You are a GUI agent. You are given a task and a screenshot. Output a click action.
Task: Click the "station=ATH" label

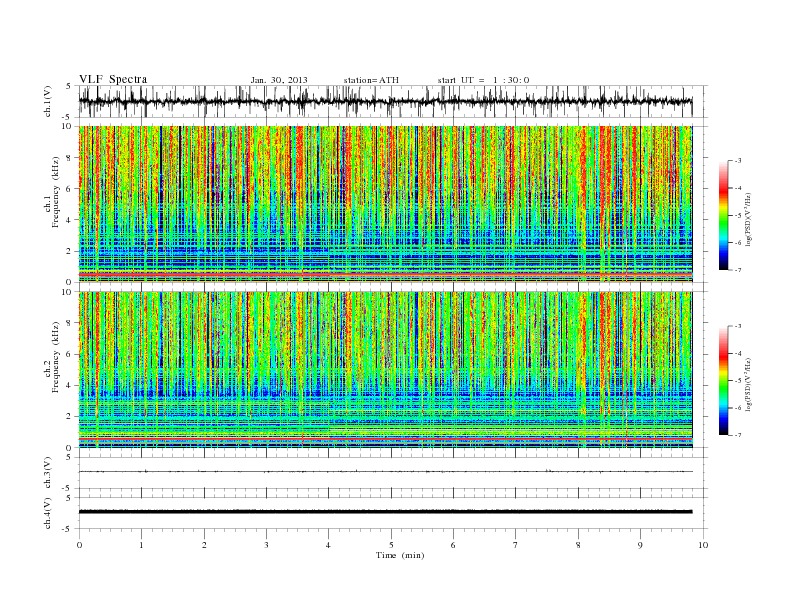pyautogui.click(x=371, y=80)
